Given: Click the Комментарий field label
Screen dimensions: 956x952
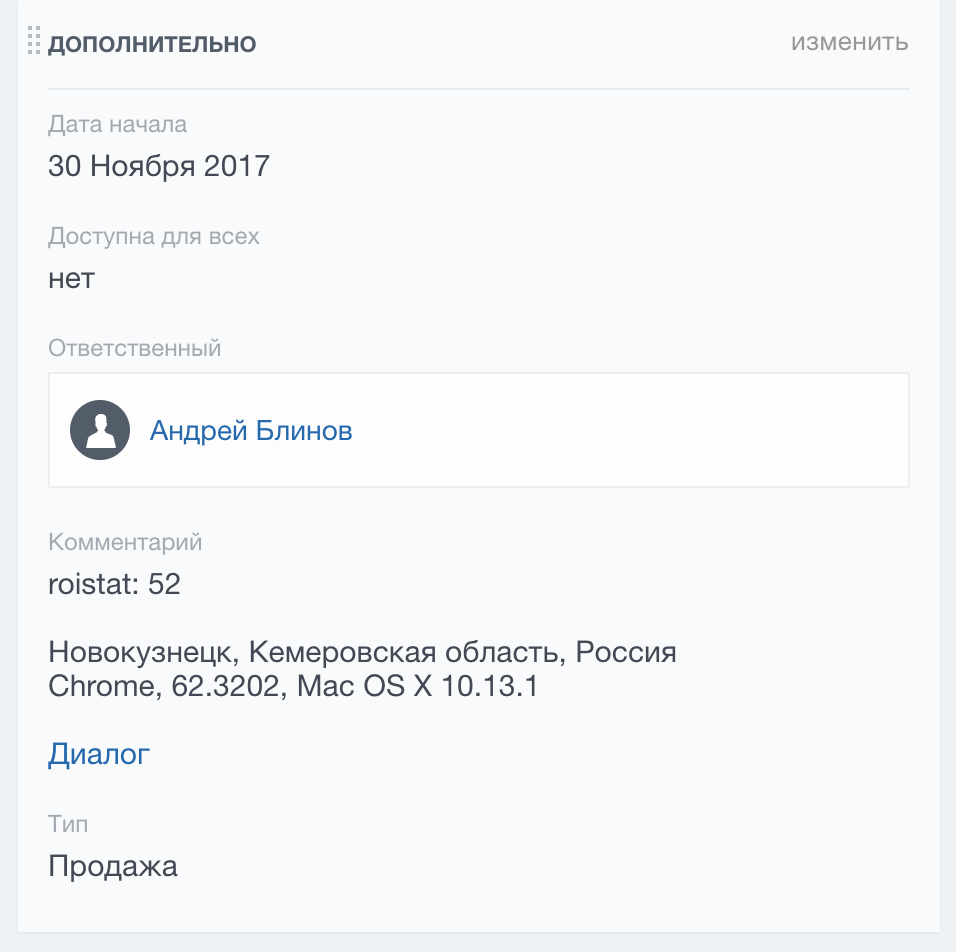Looking at the screenshot, I should pyautogui.click(x=125, y=542).
